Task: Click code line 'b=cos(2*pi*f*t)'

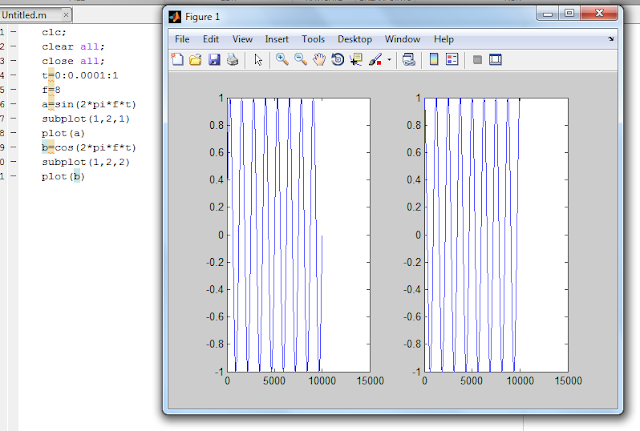Action: 89,148
